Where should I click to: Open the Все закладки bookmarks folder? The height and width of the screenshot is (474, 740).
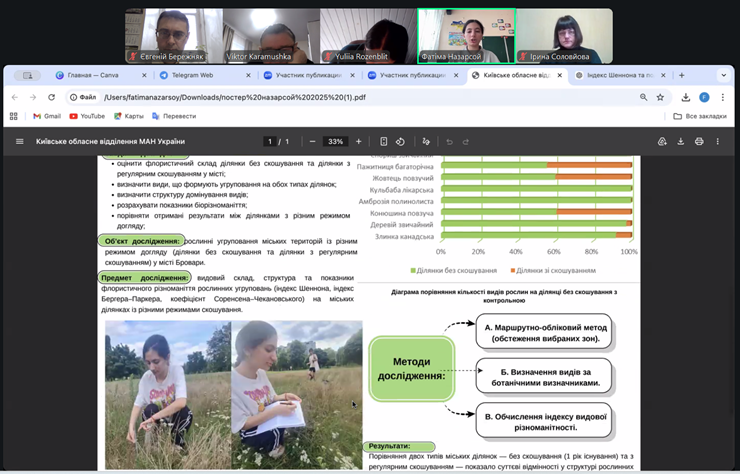pos(699,116)
